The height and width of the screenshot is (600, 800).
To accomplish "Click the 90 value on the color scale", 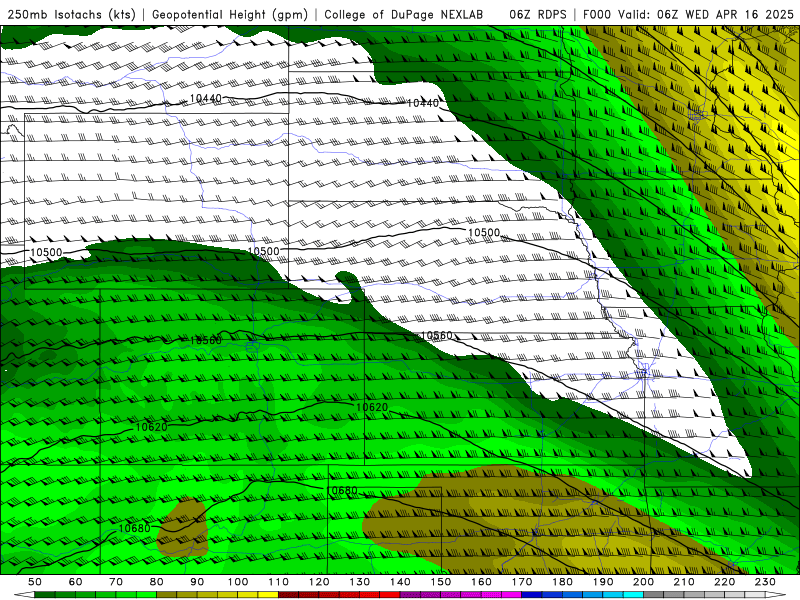I will click(197, 582).
